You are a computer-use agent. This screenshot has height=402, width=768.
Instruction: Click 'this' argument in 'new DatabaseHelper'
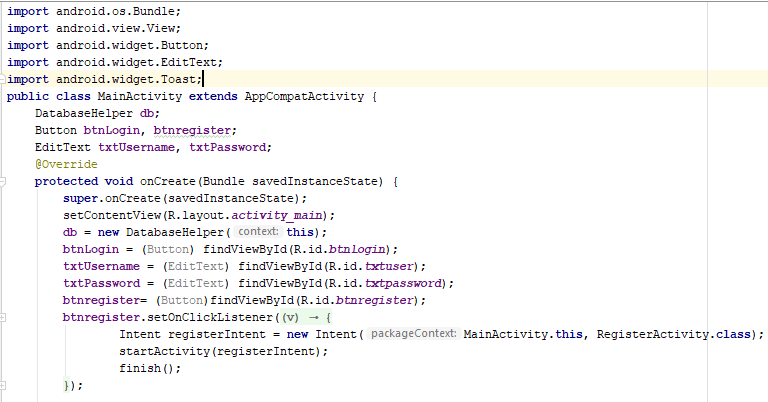[x=300, y=232]
